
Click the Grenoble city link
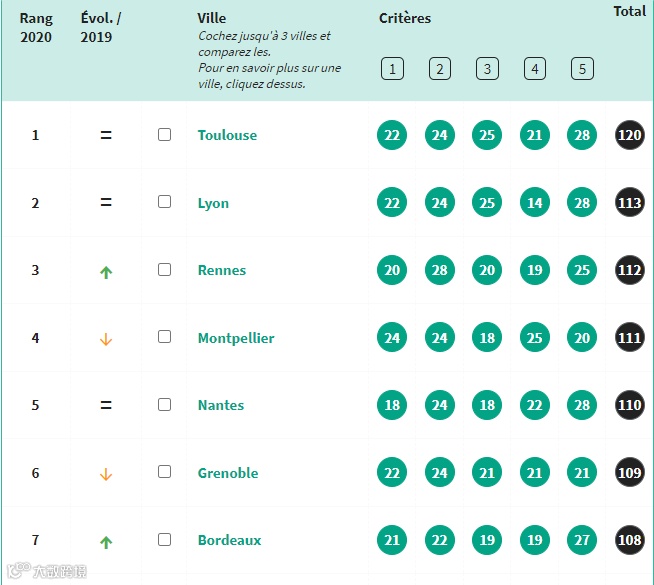coord(228,473)
